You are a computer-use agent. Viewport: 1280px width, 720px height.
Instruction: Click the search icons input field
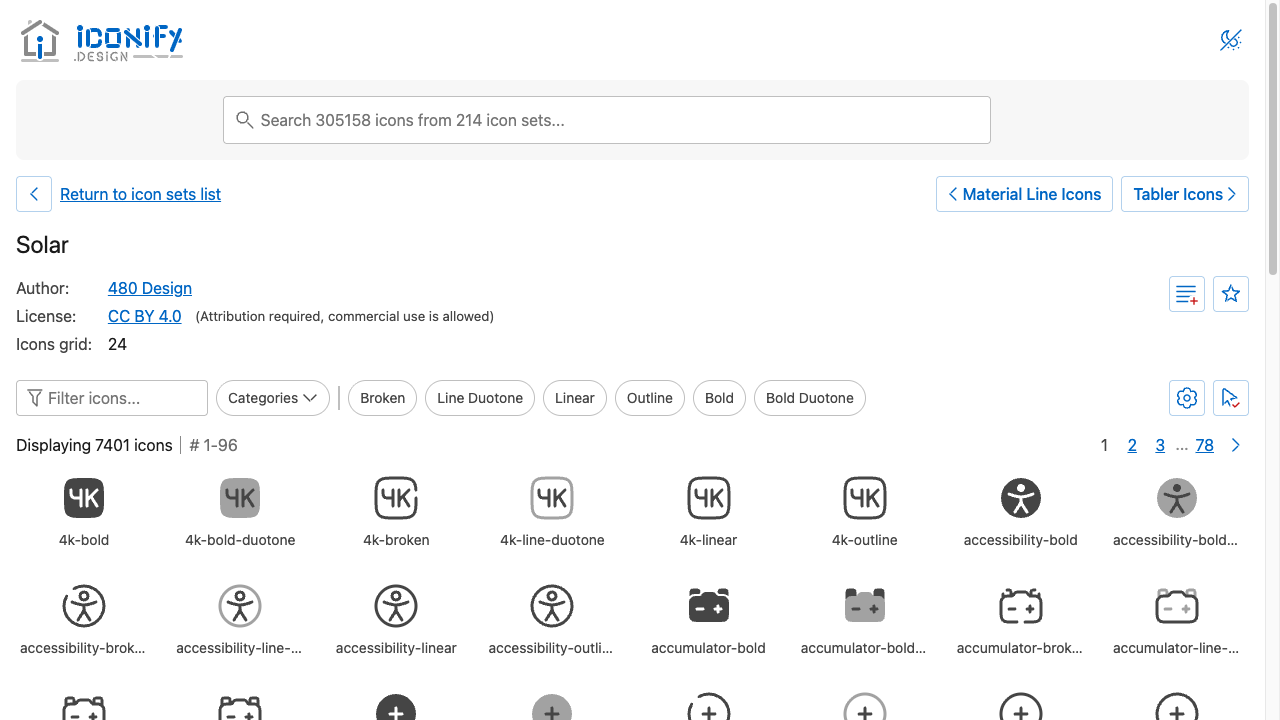click(x=607, y=120)
